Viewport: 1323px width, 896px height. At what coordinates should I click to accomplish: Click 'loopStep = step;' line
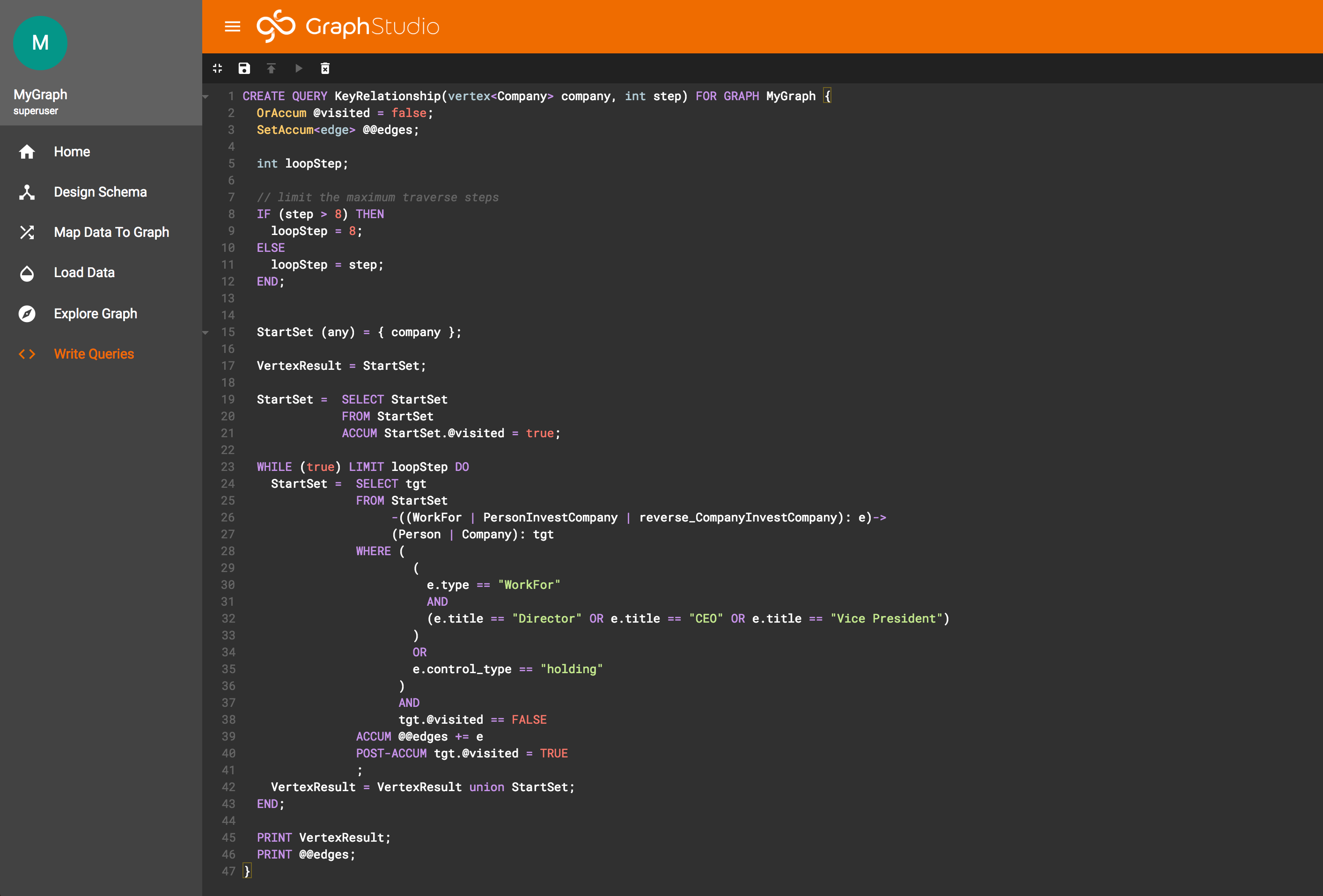point(327,264)
